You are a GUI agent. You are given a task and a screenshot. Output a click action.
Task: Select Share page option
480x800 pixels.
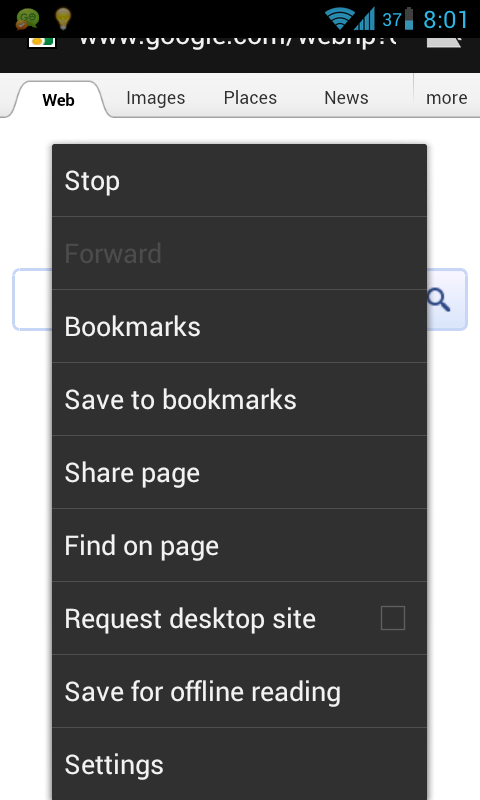click(239, 472)
